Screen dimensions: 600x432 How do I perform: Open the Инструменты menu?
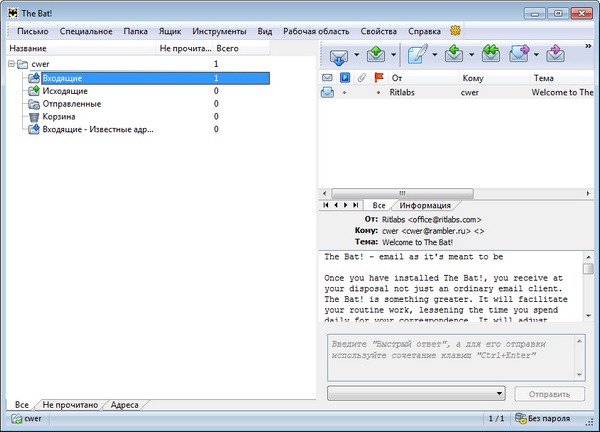(220, 31)
